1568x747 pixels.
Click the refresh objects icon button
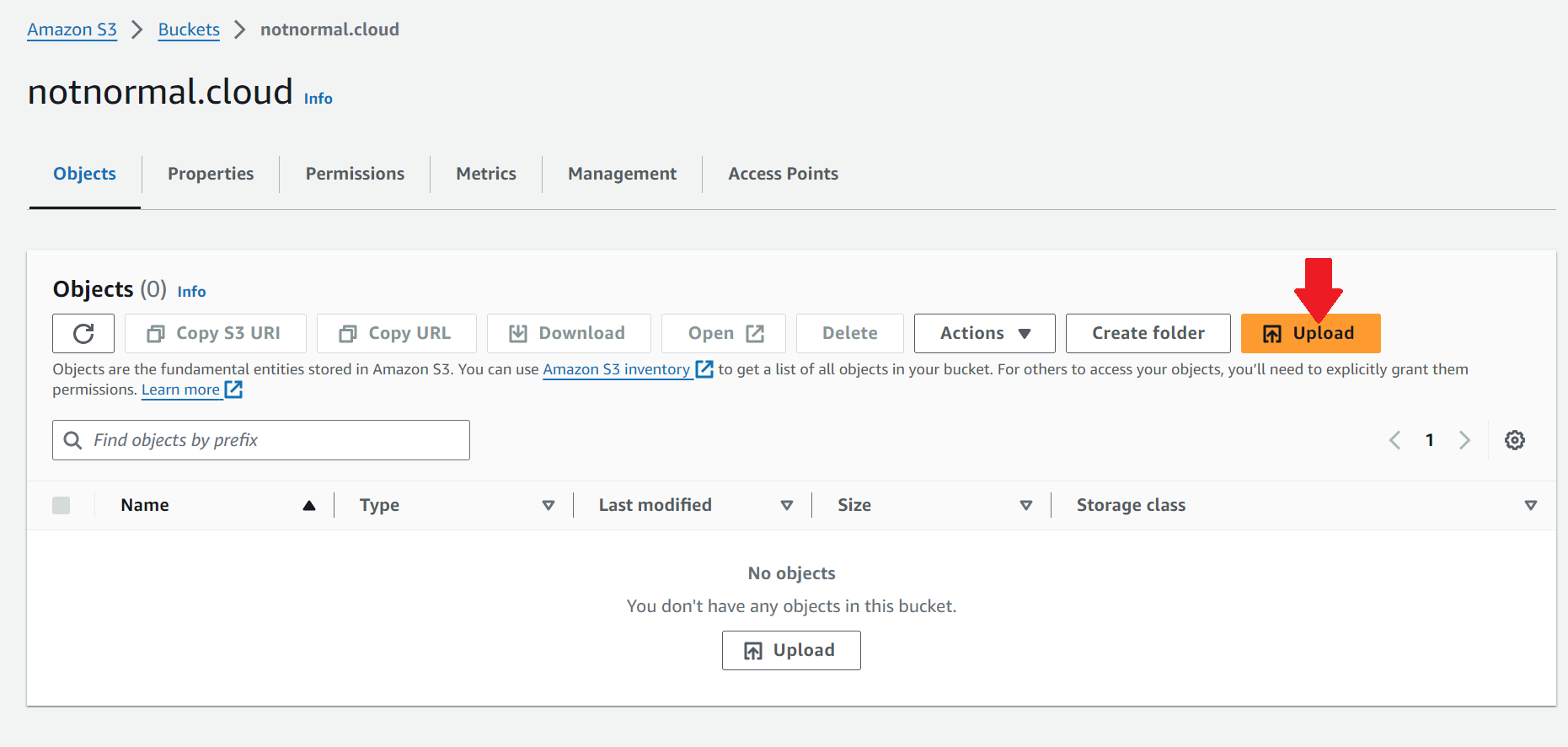coord(83,334)
